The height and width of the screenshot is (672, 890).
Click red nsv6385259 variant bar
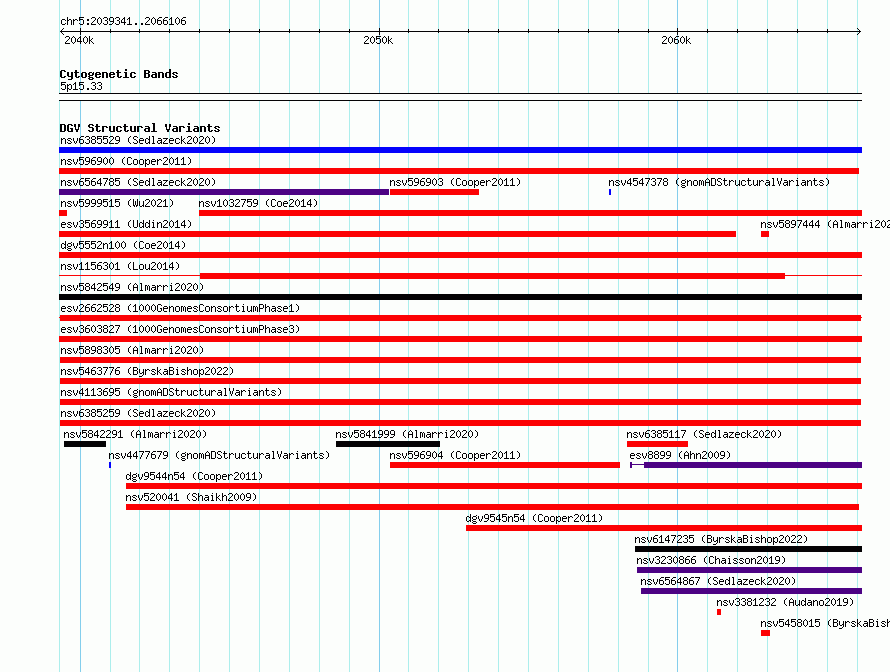click(460, 423)
